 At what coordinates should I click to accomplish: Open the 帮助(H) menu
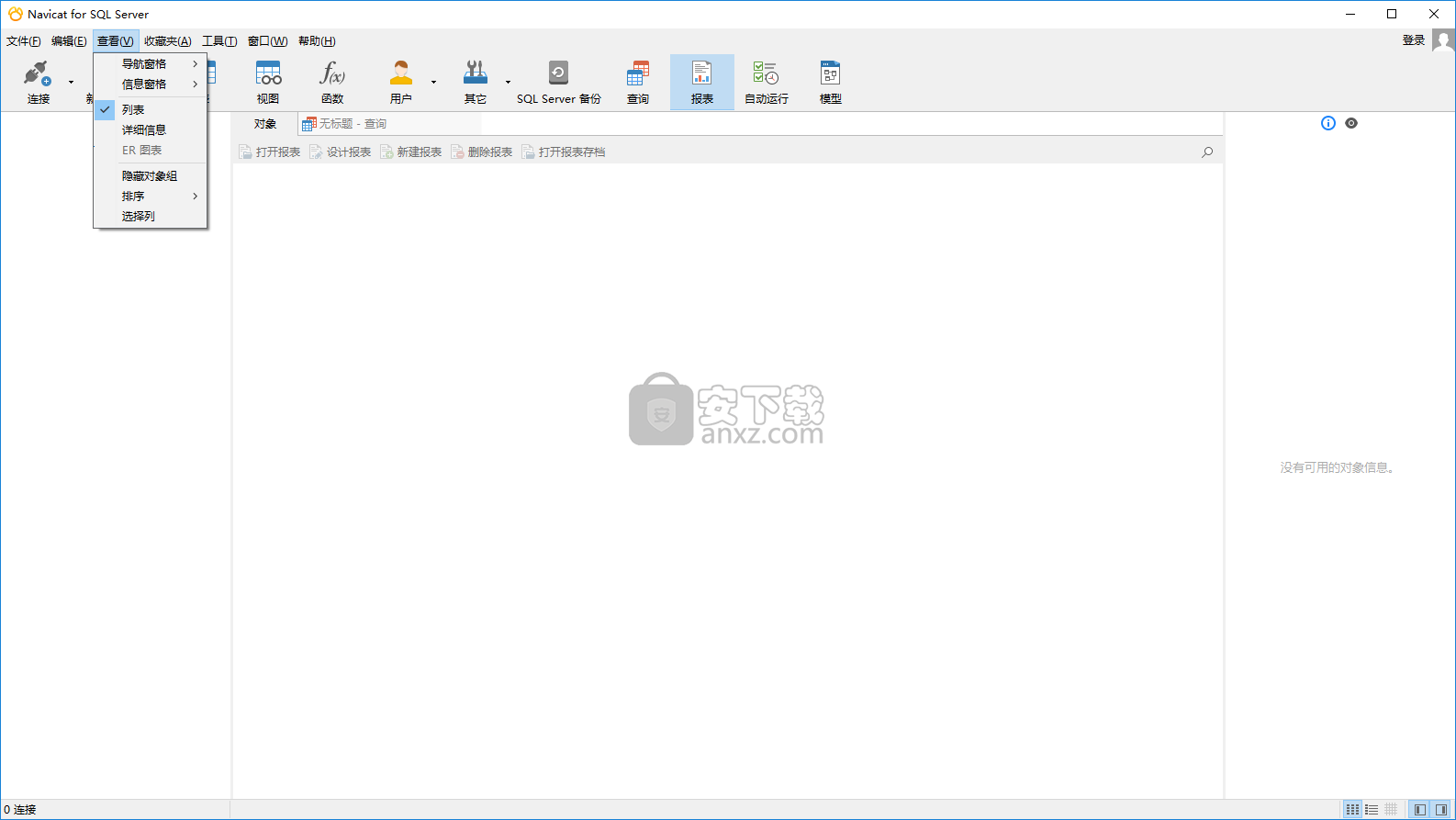point(317,41)
